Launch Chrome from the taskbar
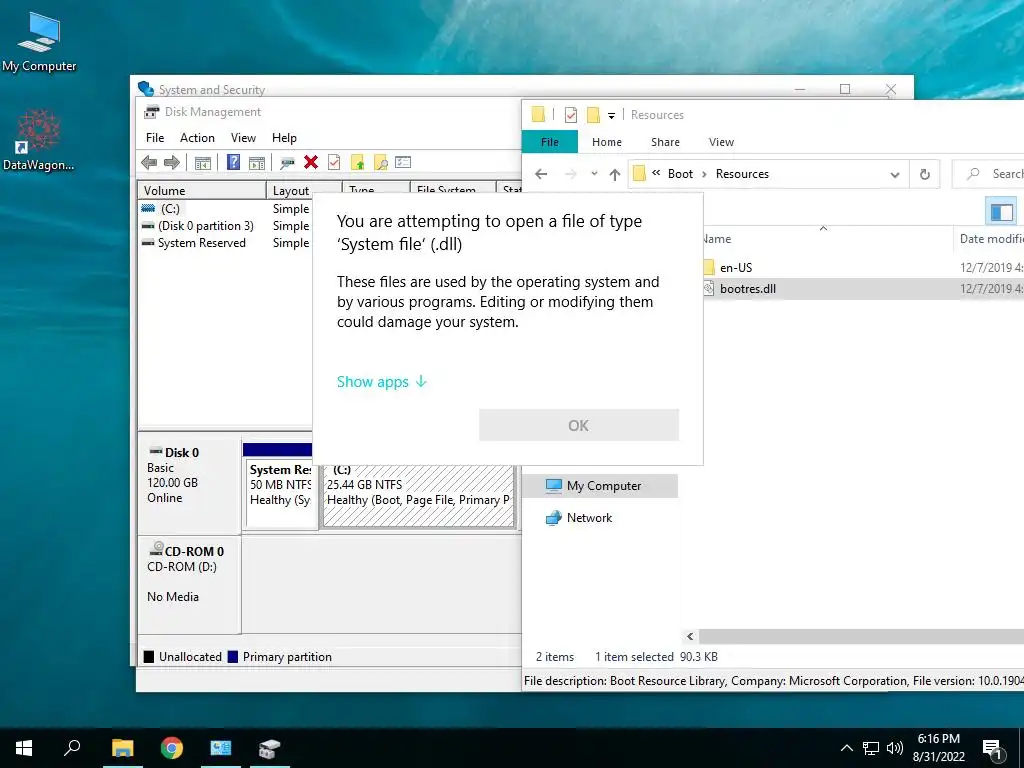 coord(172,748)
